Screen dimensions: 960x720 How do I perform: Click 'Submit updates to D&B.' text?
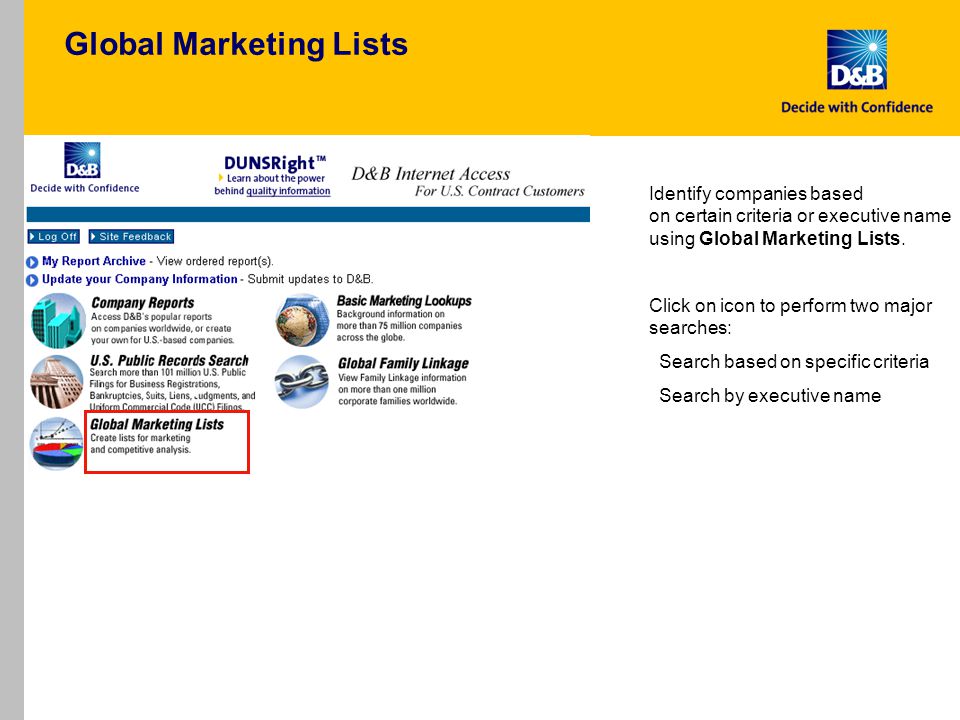[310, 279]
